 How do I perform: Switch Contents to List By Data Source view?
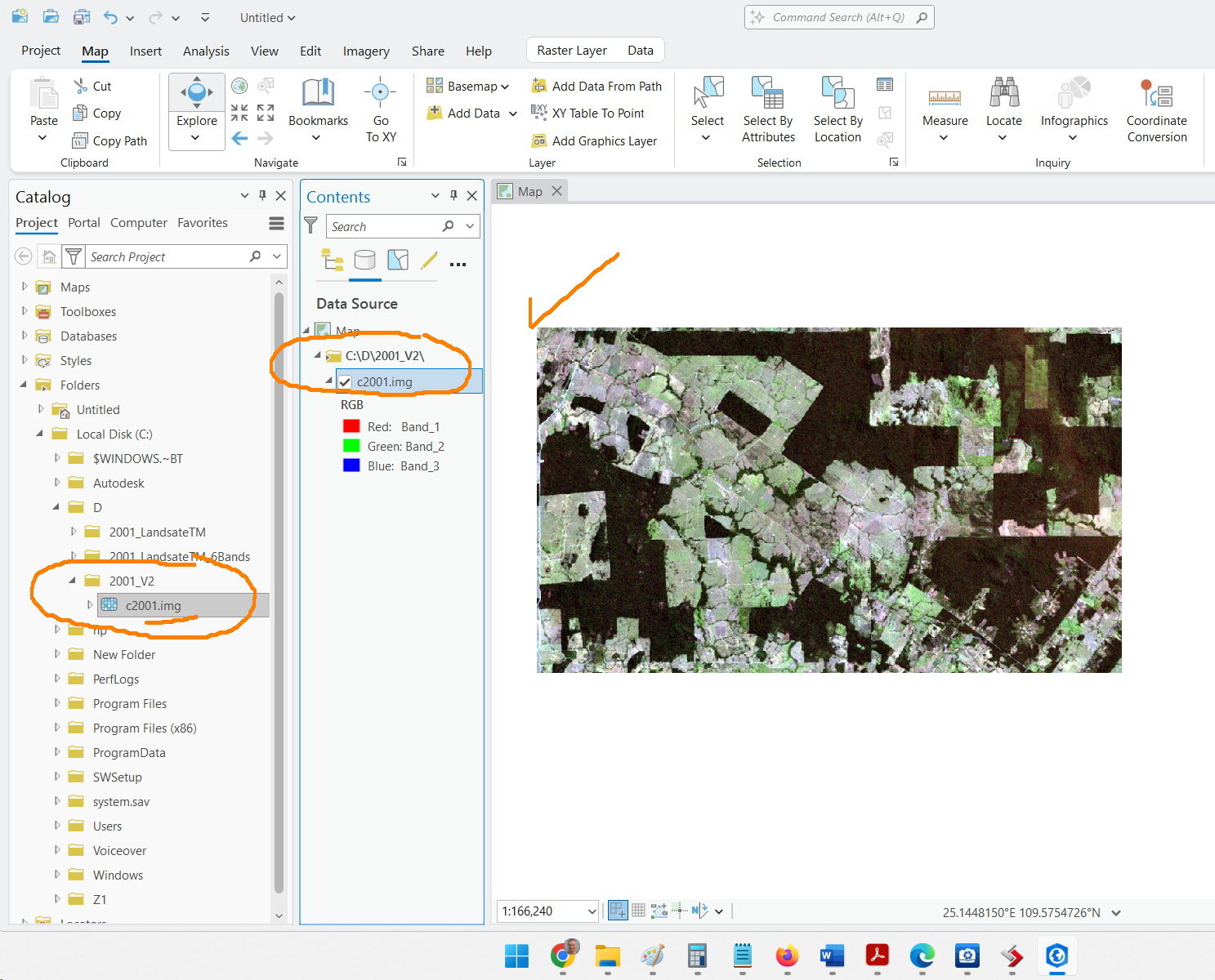point(364,260)
